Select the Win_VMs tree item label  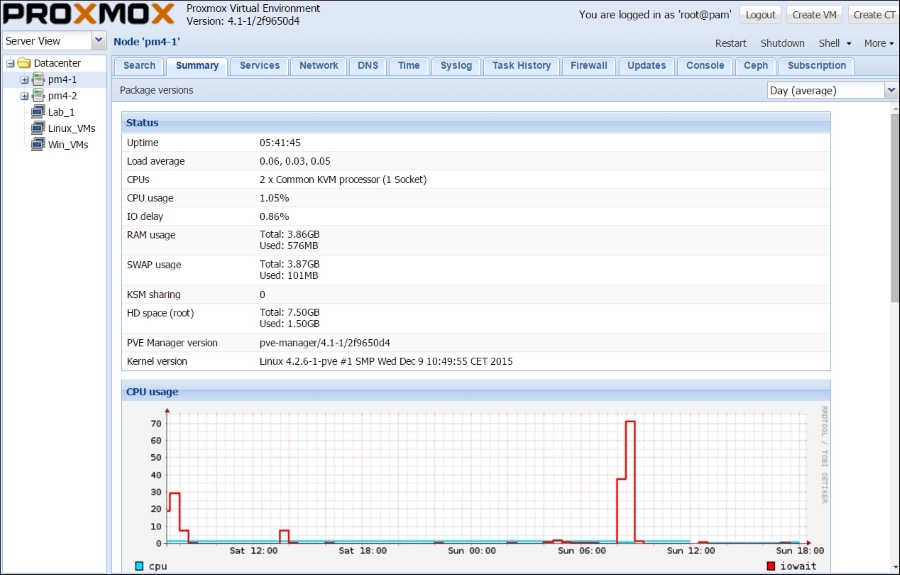click(x=68, y=145)
